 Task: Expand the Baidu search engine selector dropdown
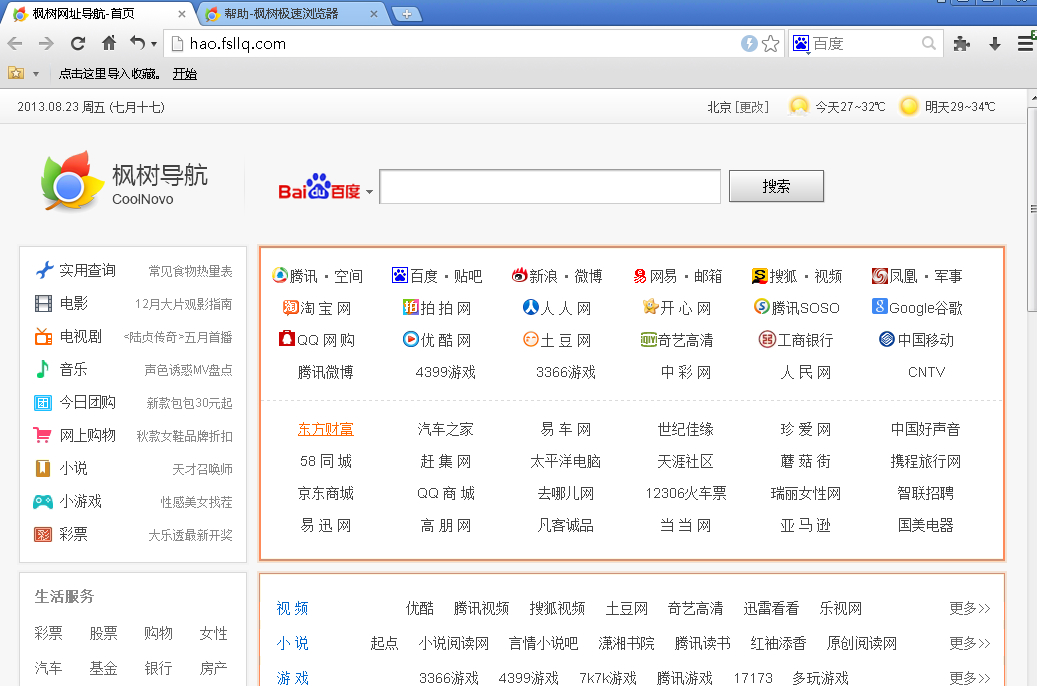pyautogui.click(x=369, y=192)
